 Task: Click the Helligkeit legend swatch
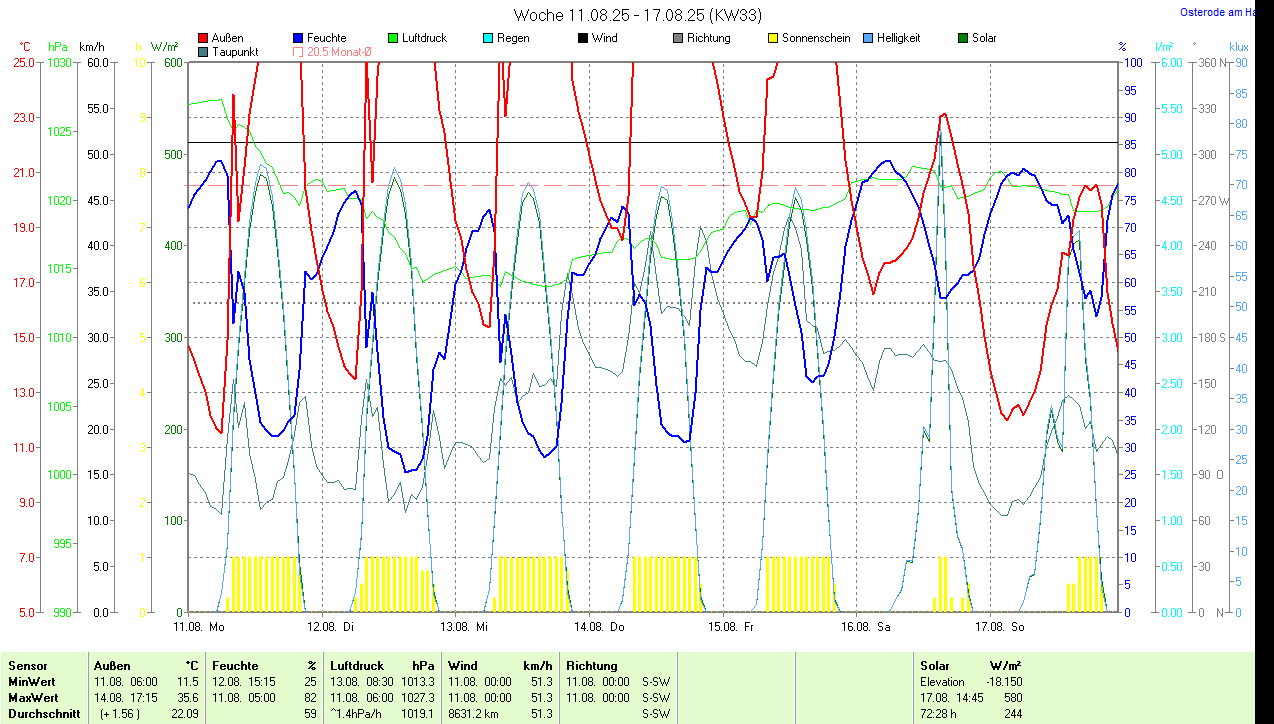[868, 38]
